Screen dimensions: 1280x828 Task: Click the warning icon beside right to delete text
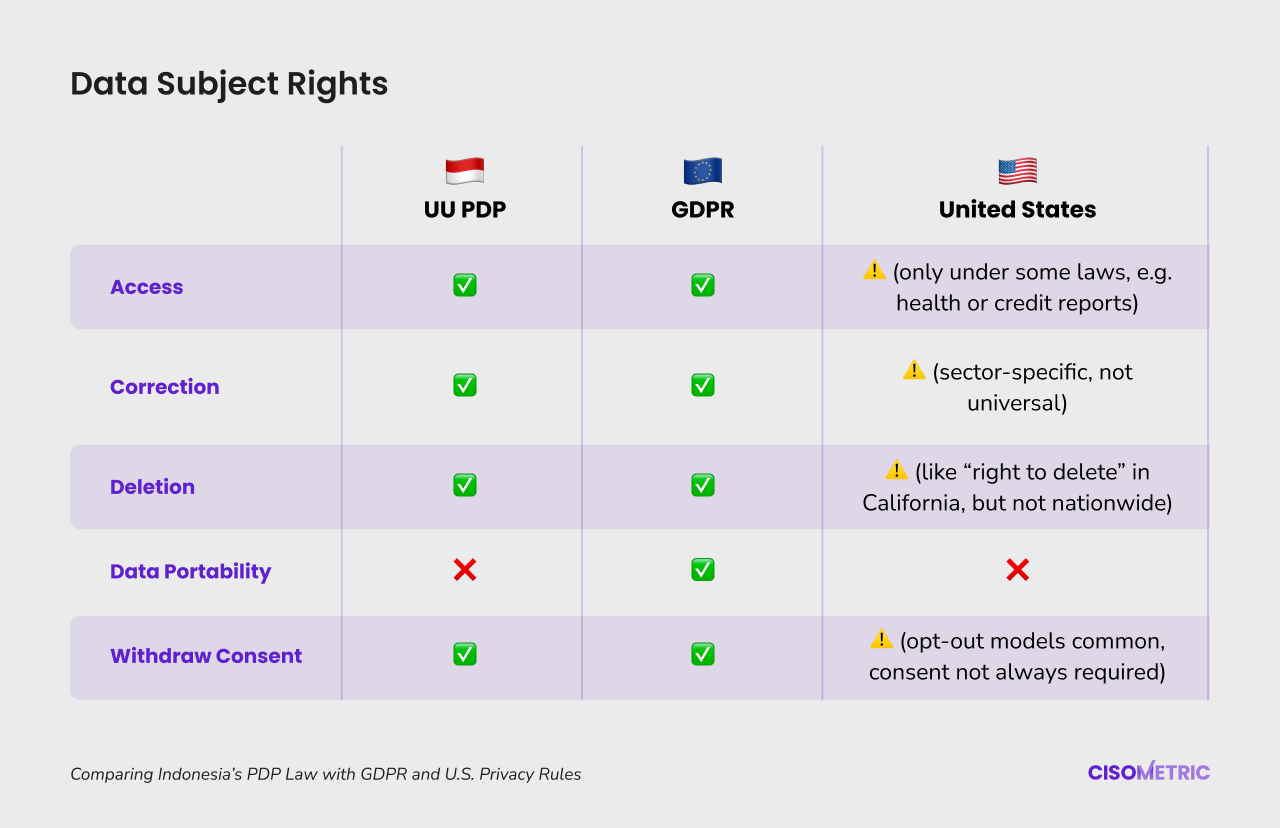pos(896,469)
